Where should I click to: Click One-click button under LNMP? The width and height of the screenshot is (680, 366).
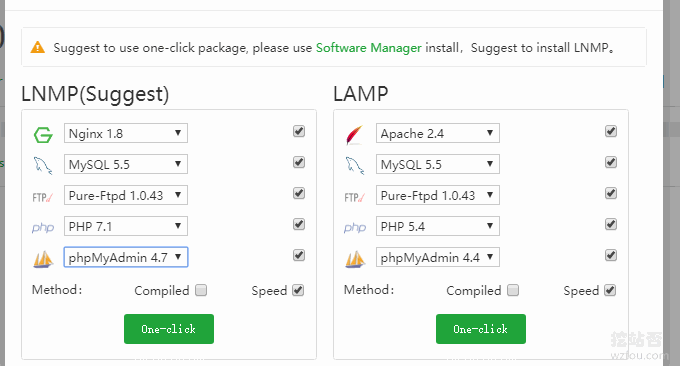coord(169,329)
